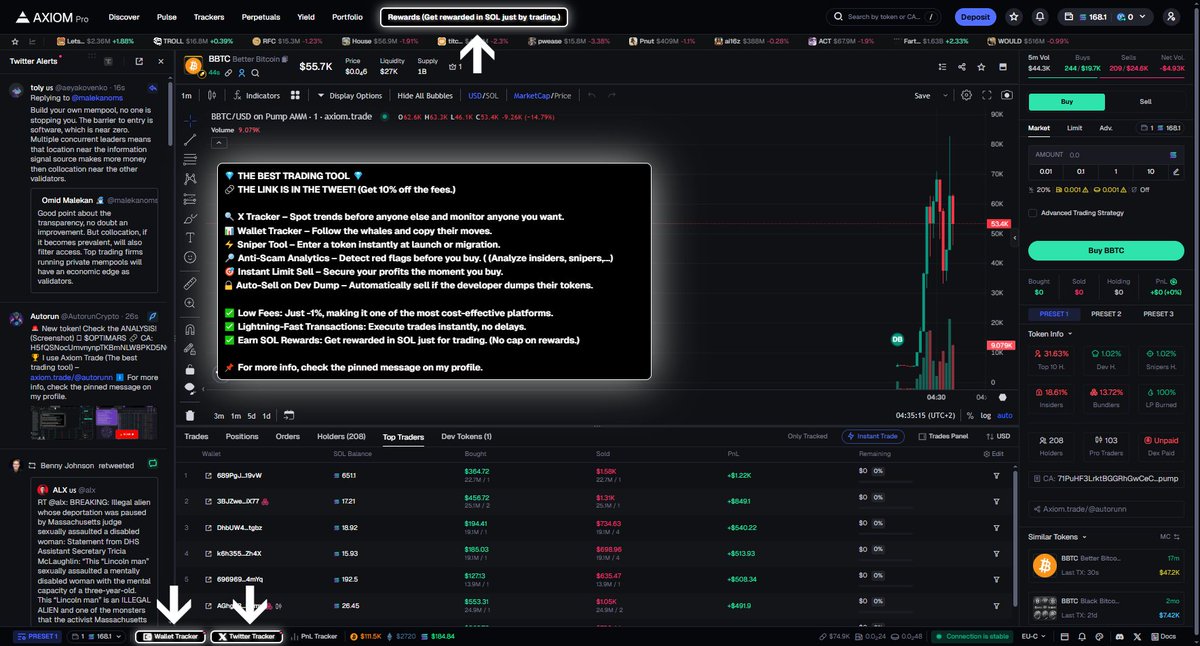Toggle log scale on chart
Image resolution: width=1200 pixels, height=646 pixels.
coord(986,415)
